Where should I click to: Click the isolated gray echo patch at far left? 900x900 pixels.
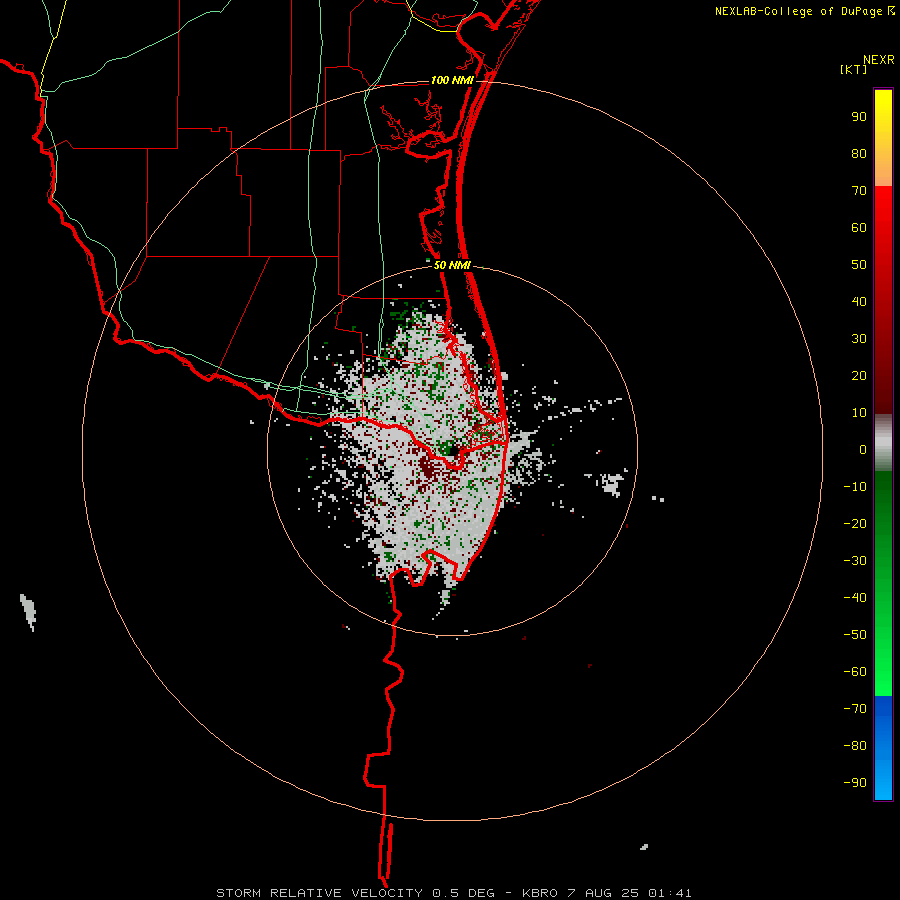pos(28,612)
